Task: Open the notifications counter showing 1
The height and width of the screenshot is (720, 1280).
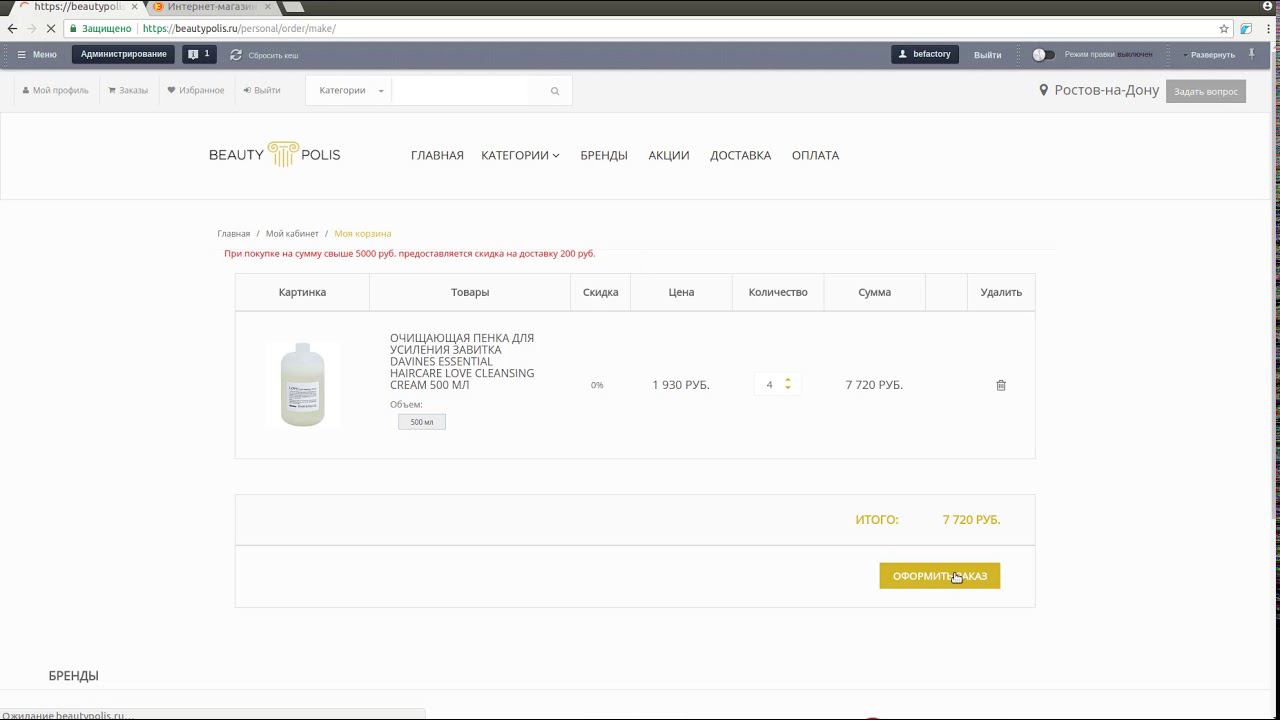Action: click(199, 54)
